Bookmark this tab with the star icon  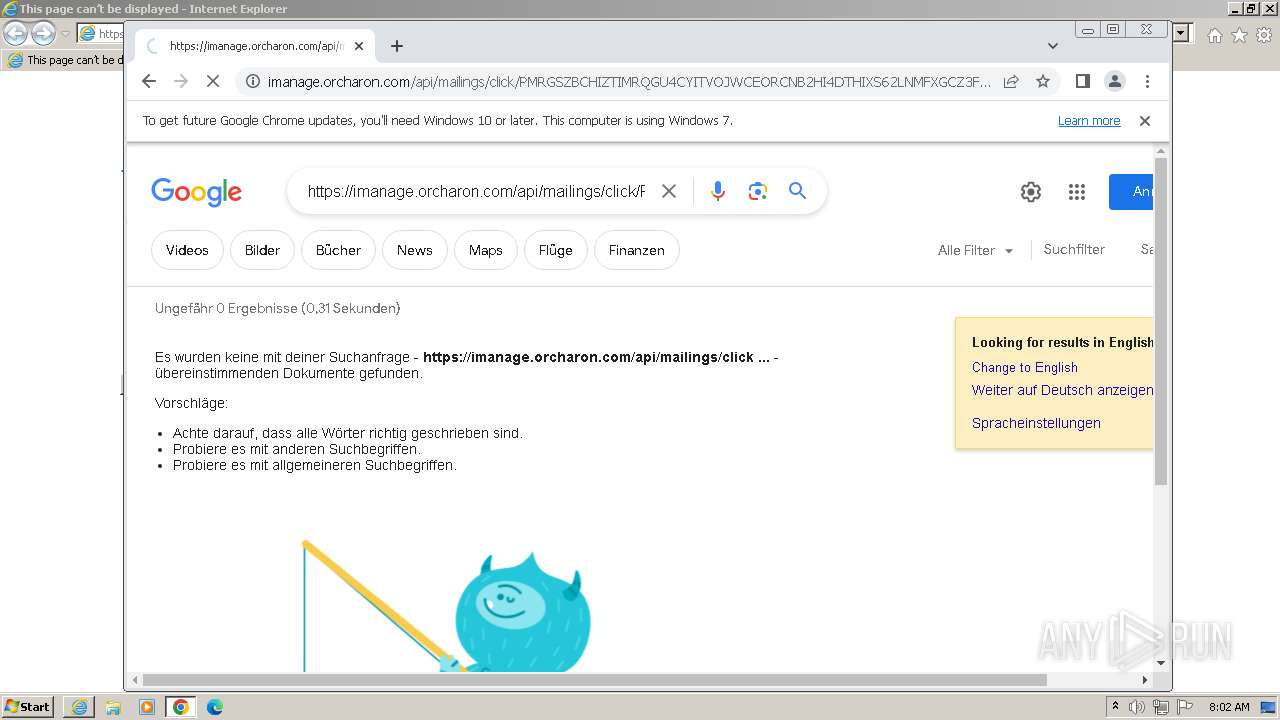(1043, 82)
